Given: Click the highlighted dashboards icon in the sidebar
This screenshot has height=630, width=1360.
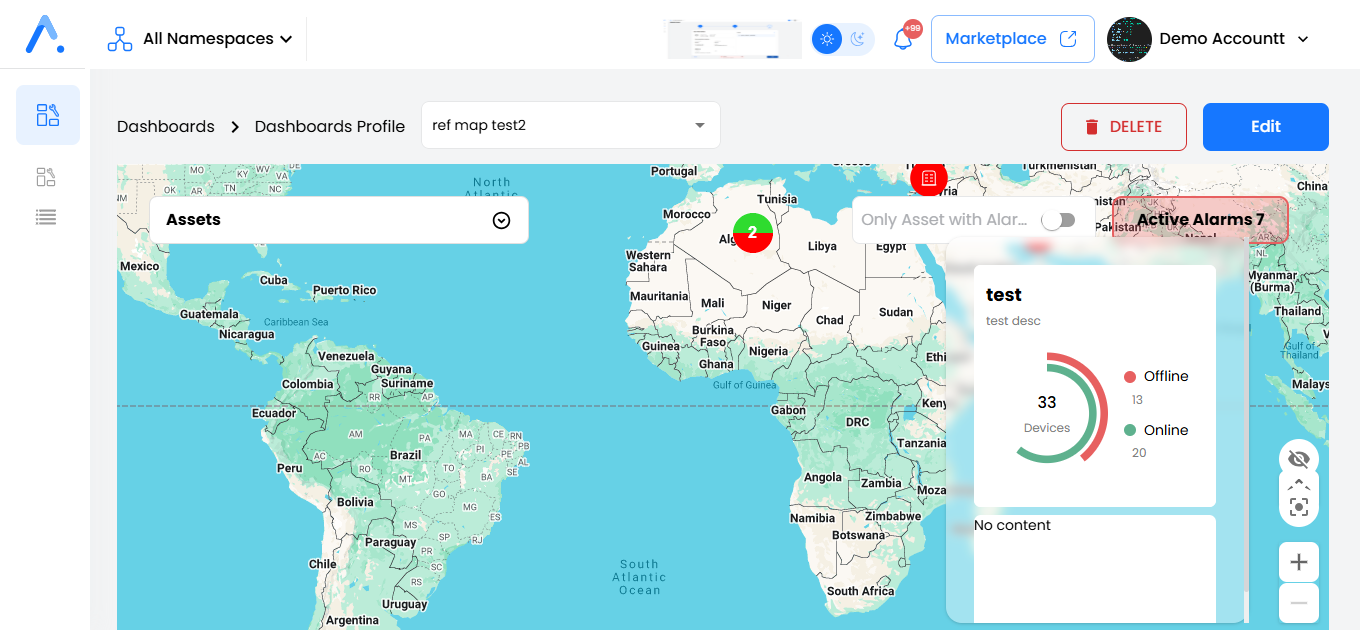Looking at the screenshot, I should pos(47,115).
